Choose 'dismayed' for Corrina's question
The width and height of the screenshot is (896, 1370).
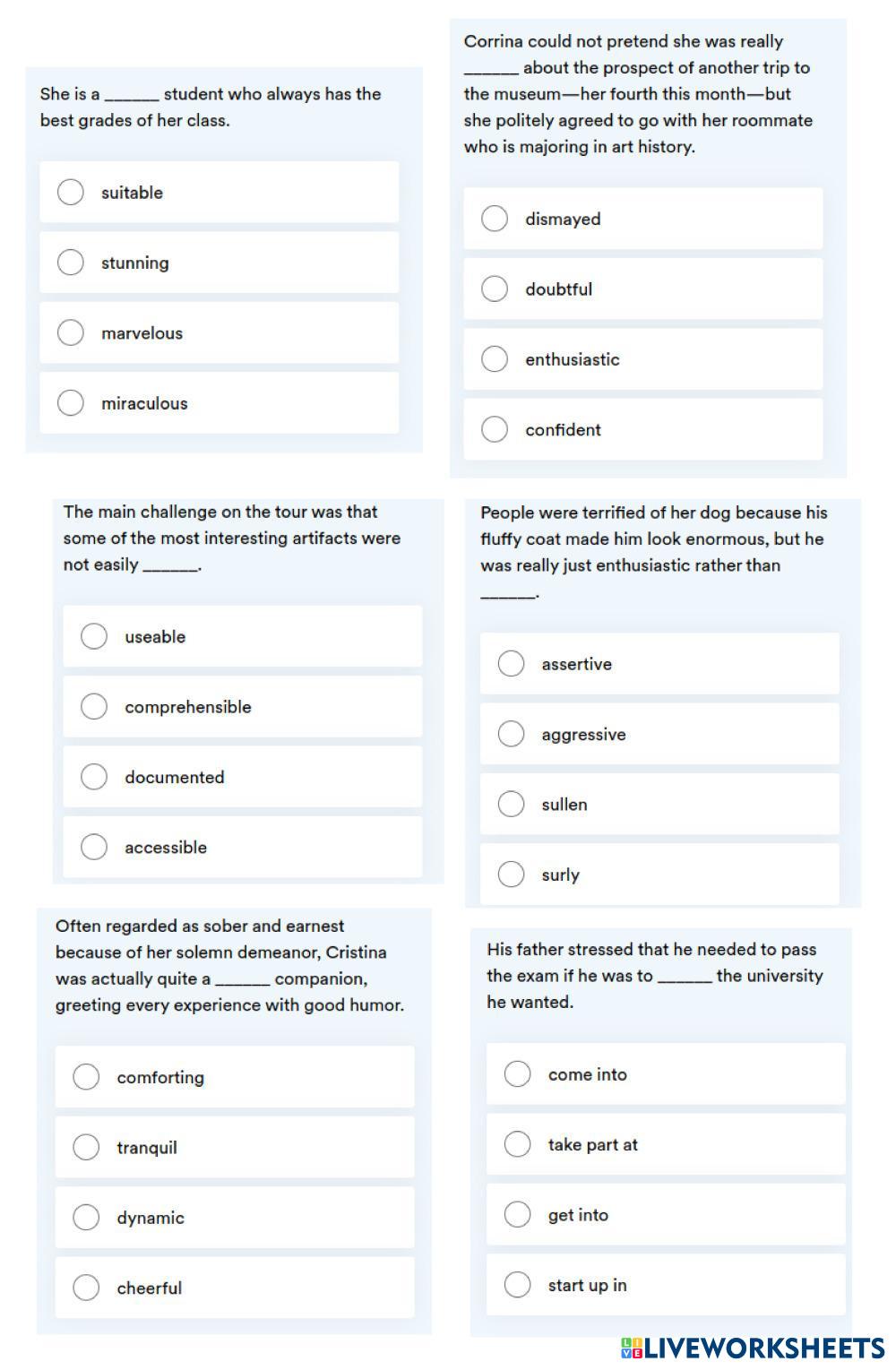click(495, 219)
